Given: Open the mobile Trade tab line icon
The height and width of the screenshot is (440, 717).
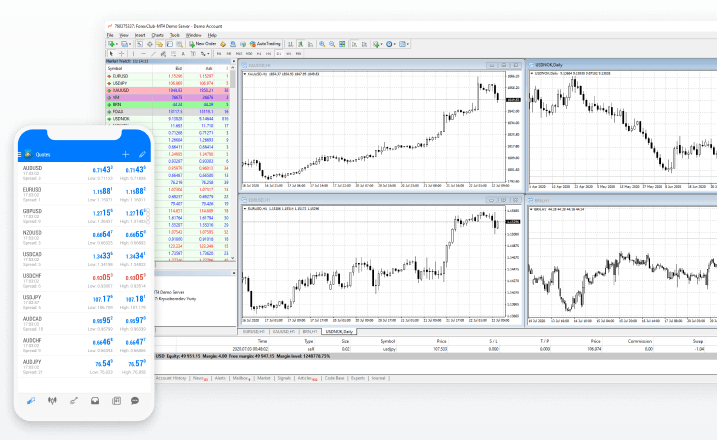Looking at the screenshot, I should [x=74, y=401].
